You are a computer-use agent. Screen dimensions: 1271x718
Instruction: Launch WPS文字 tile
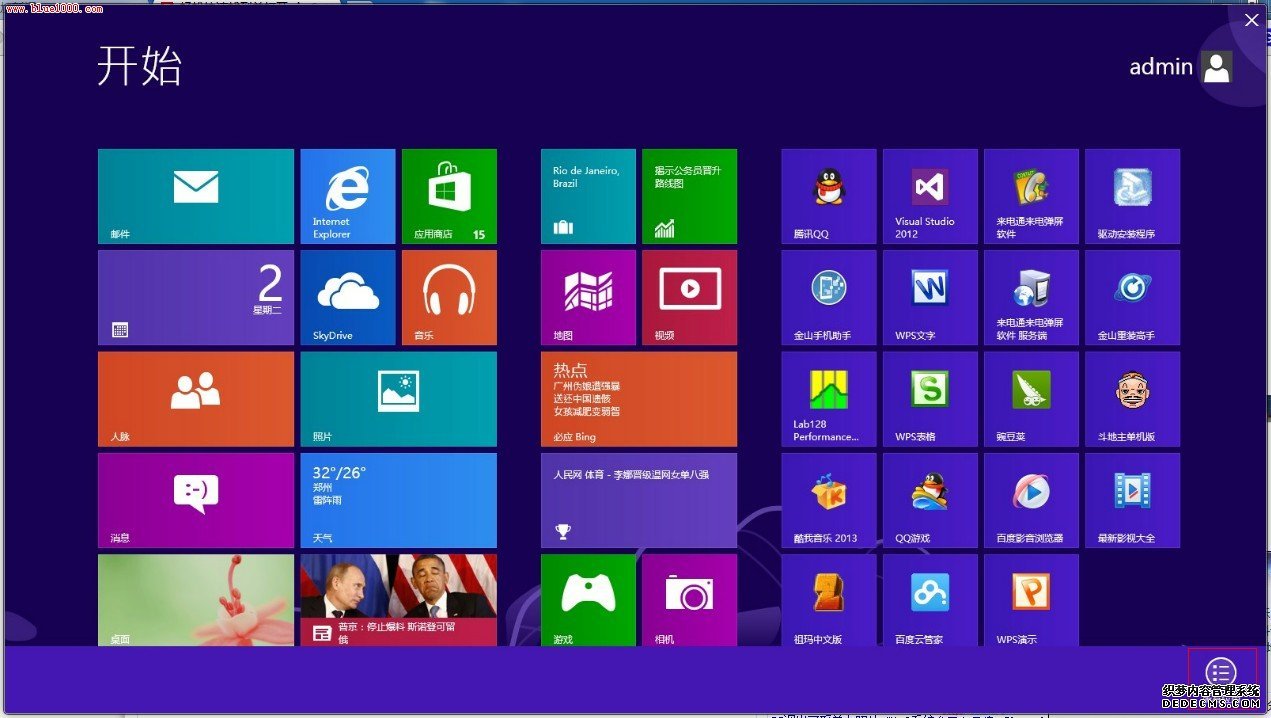tap(930, 297)
